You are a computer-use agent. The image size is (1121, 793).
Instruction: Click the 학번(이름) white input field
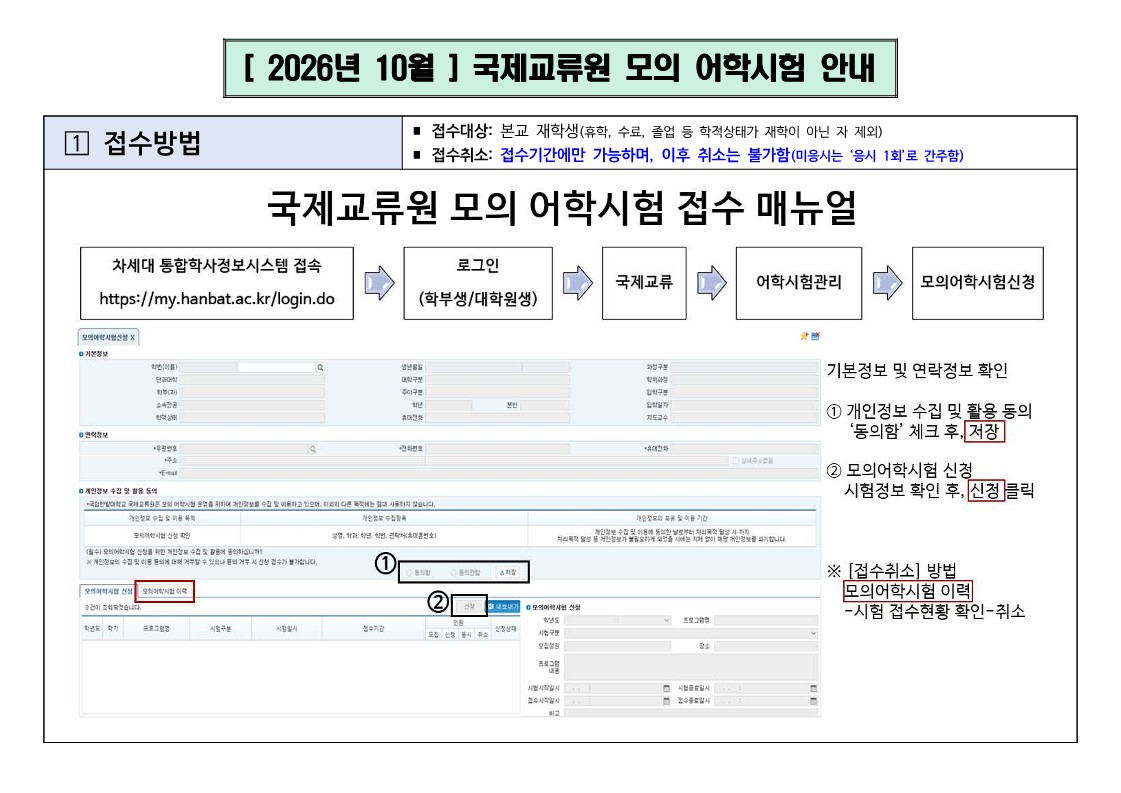[276, 368]
